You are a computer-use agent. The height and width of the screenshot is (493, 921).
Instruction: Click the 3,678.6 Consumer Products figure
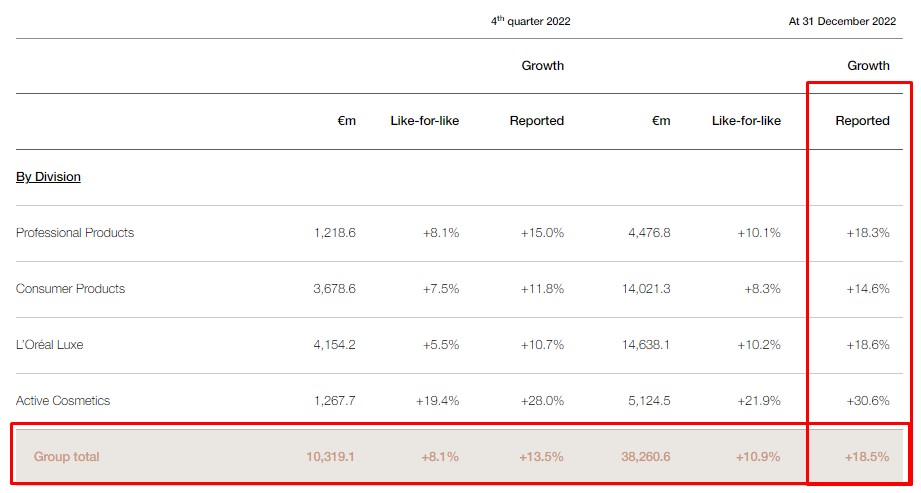333,289
